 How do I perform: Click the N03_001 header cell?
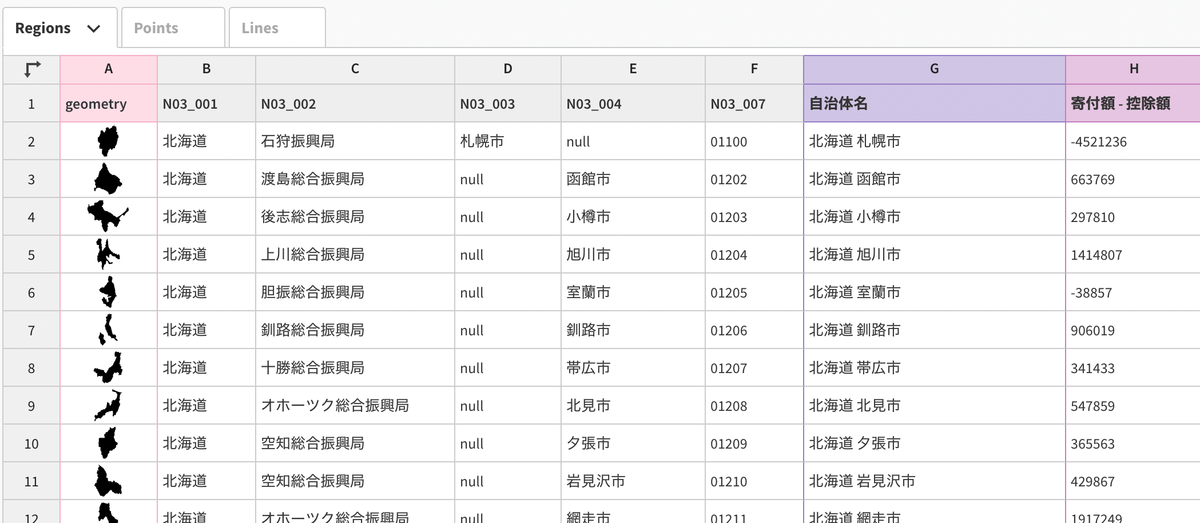(206, 103)
